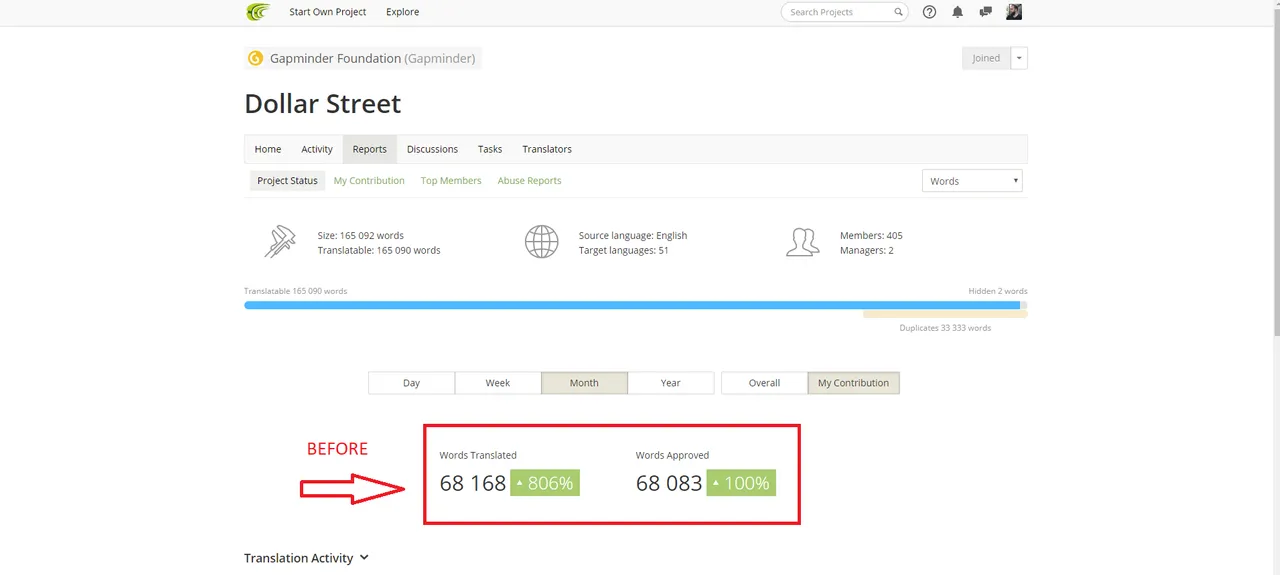Switch to Overall statistics toggle

[x=764, y=383]
